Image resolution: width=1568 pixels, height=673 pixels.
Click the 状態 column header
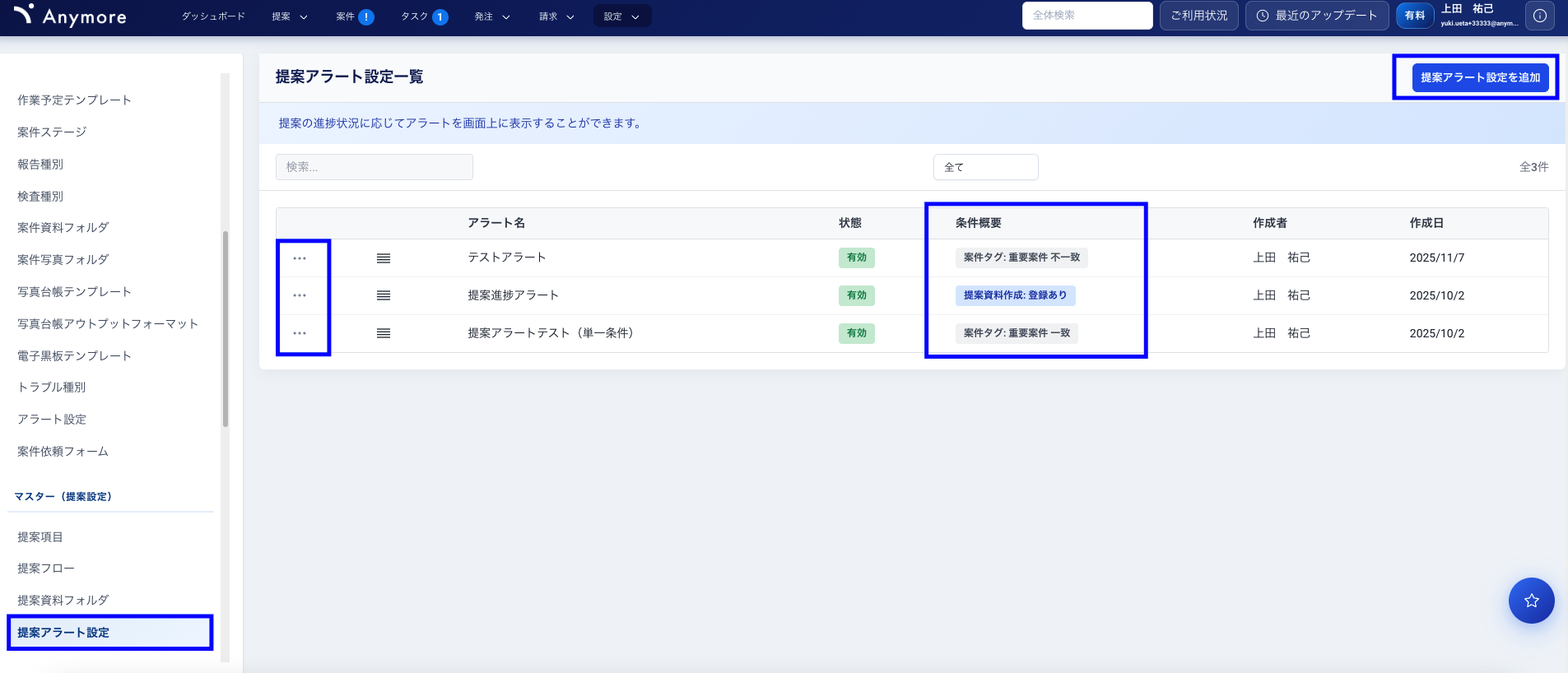(x=850, y=223)
